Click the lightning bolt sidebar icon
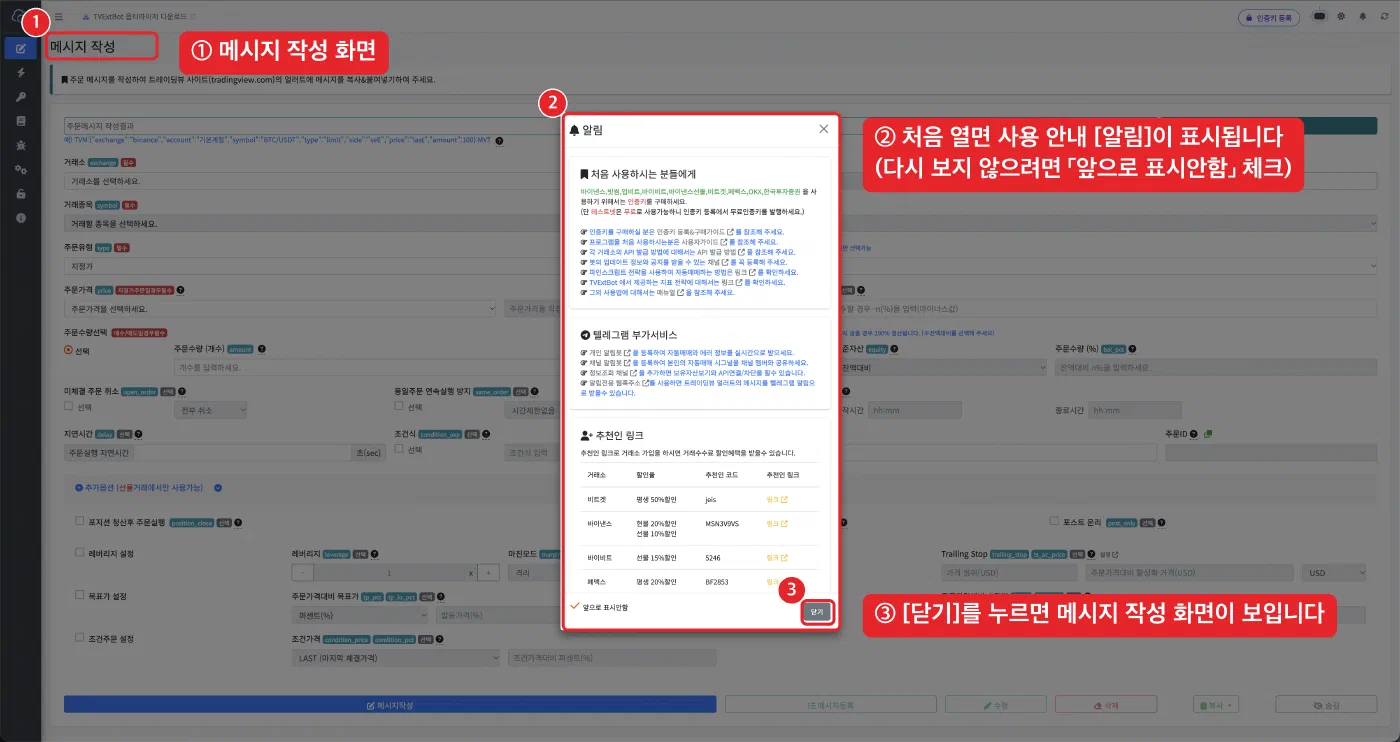Screen dimensions: 1400x742 coord(21,73)
